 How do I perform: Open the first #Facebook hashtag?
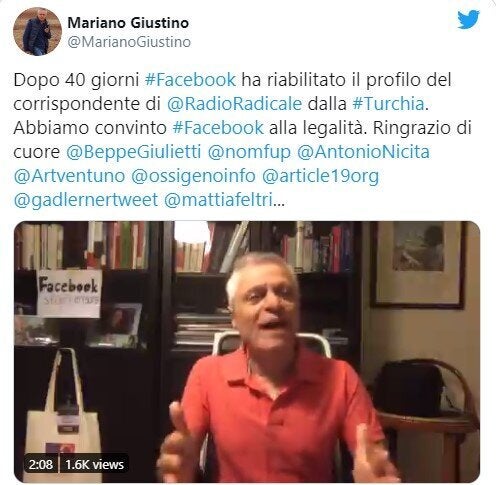click(x=190, y=80)
